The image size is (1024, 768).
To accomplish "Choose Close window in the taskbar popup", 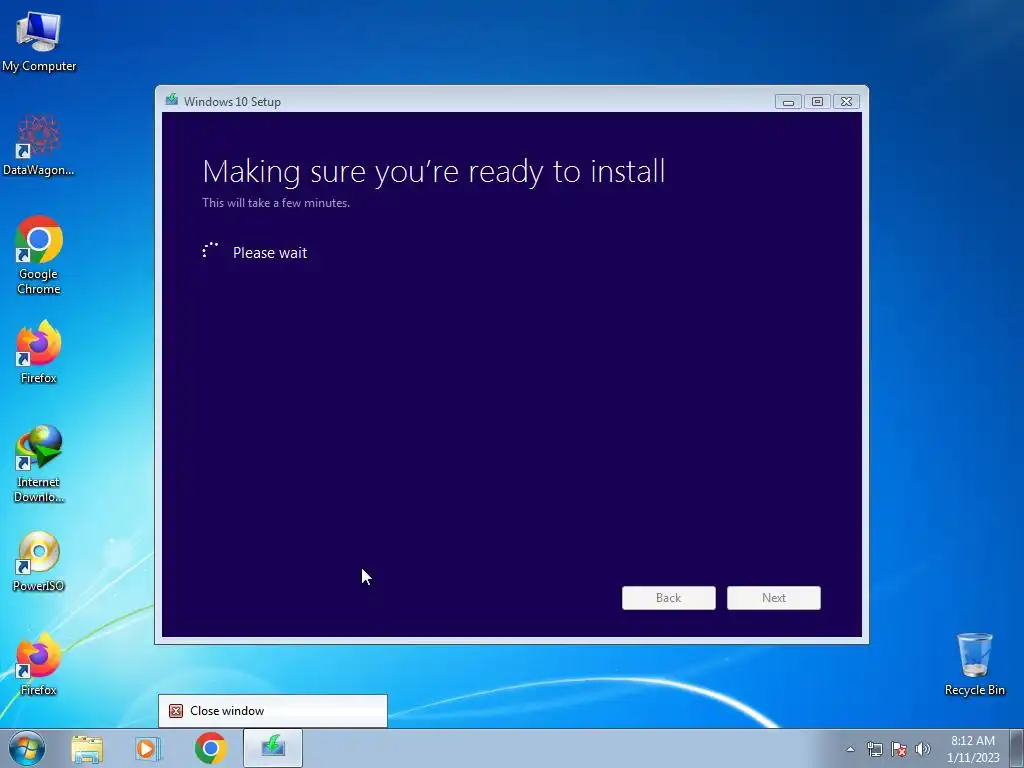I will (272, 711).
